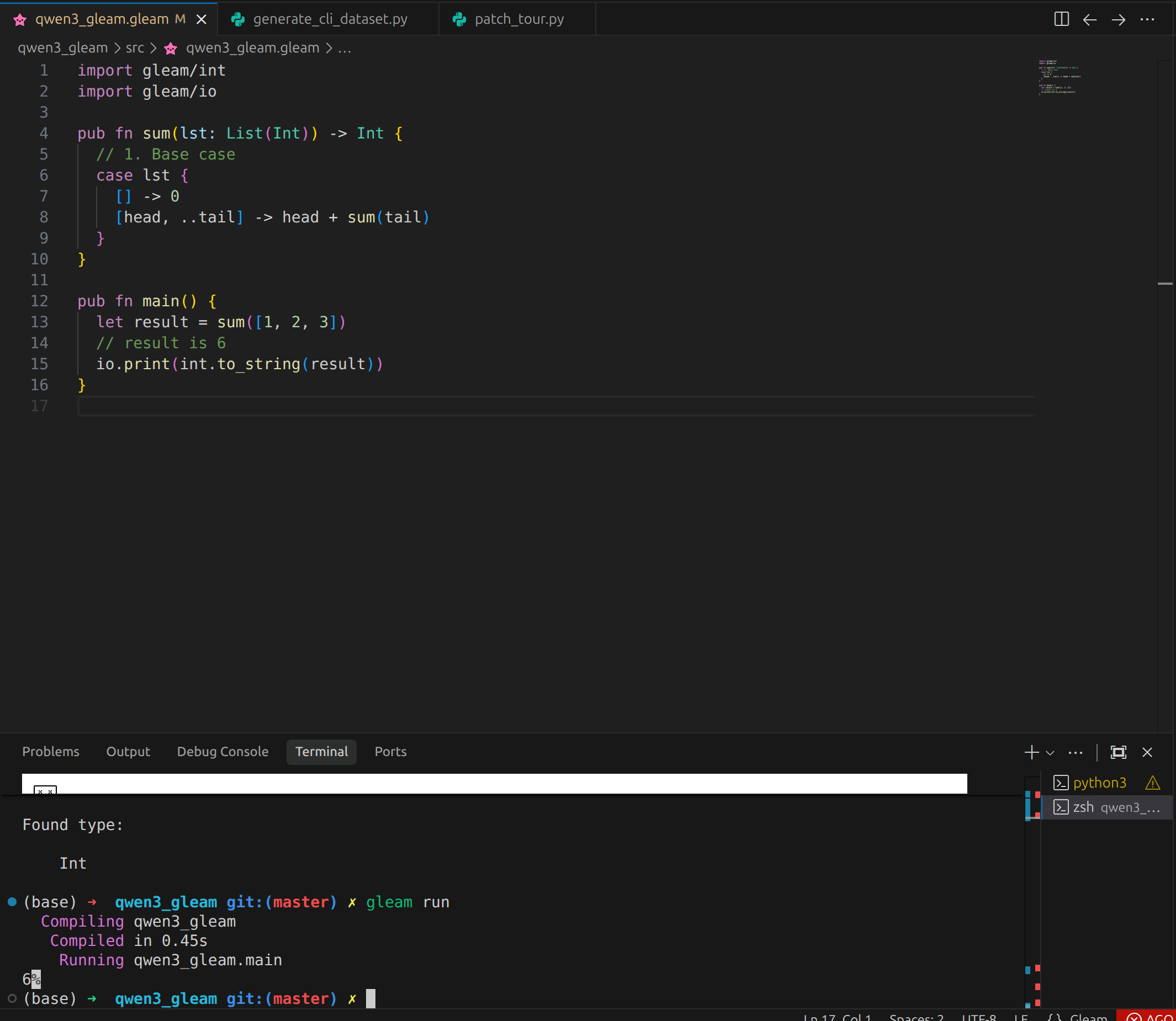Viewport: 1176px width, 1021px height.
Task: Open the Problems panel tab
Action: click(x=51, y=752)
